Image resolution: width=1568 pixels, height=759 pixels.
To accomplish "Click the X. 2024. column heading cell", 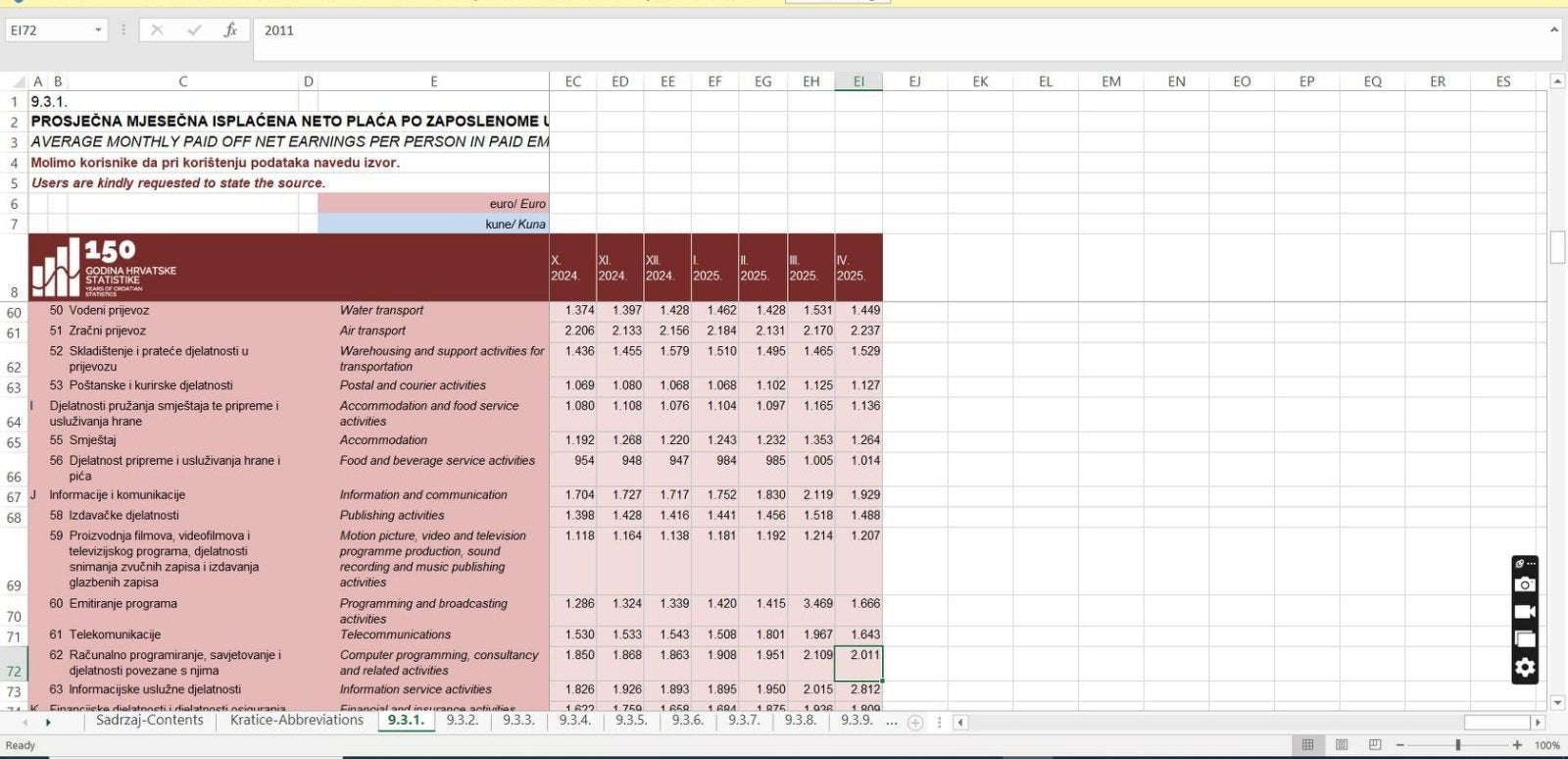I will [573, 268].
